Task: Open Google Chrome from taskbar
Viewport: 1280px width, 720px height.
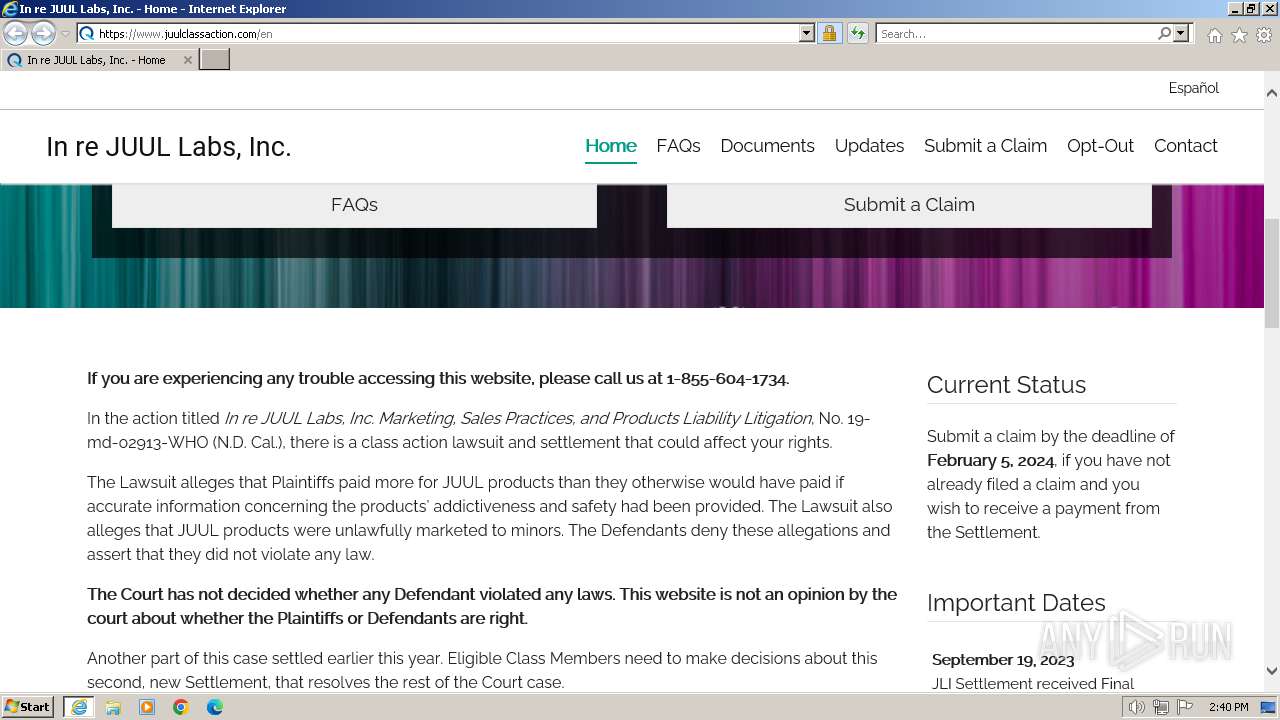Action: [181, 707]
